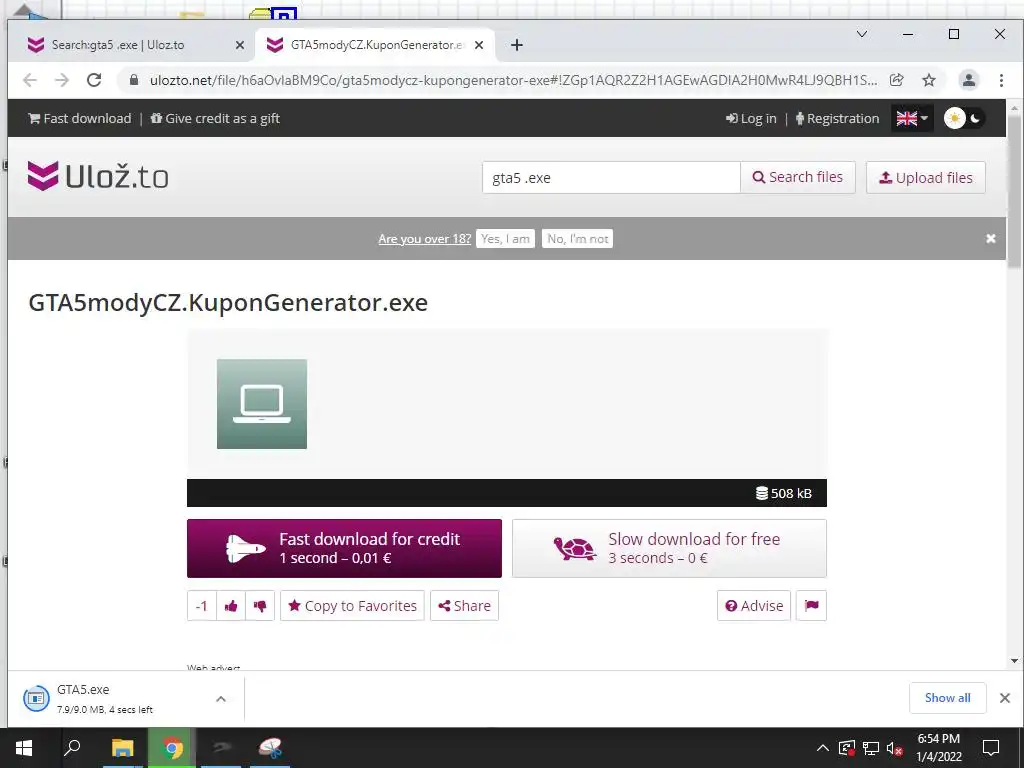Image resolution: width=1024 pixels, height=768 pixels.
Task: Click the search field containing gta5 .exe
Action: coord(611,178)
